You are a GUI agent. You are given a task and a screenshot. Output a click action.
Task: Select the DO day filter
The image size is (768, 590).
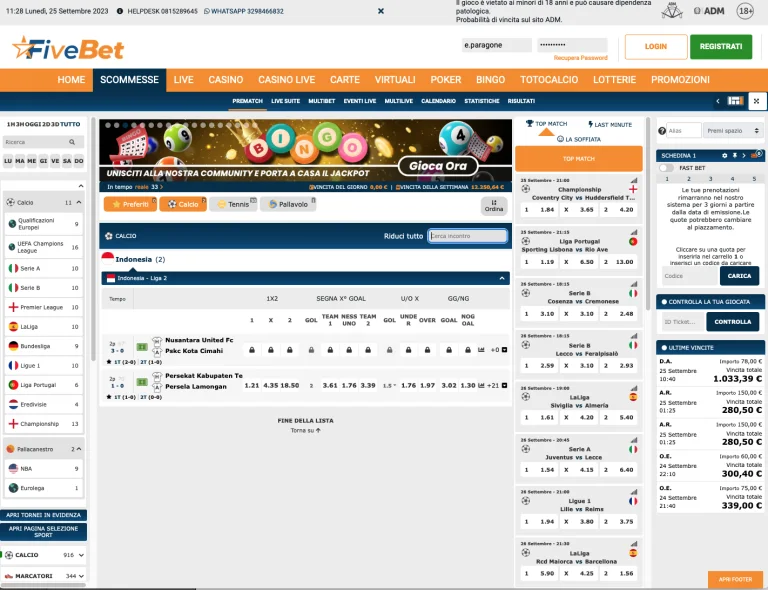point(79,161)
